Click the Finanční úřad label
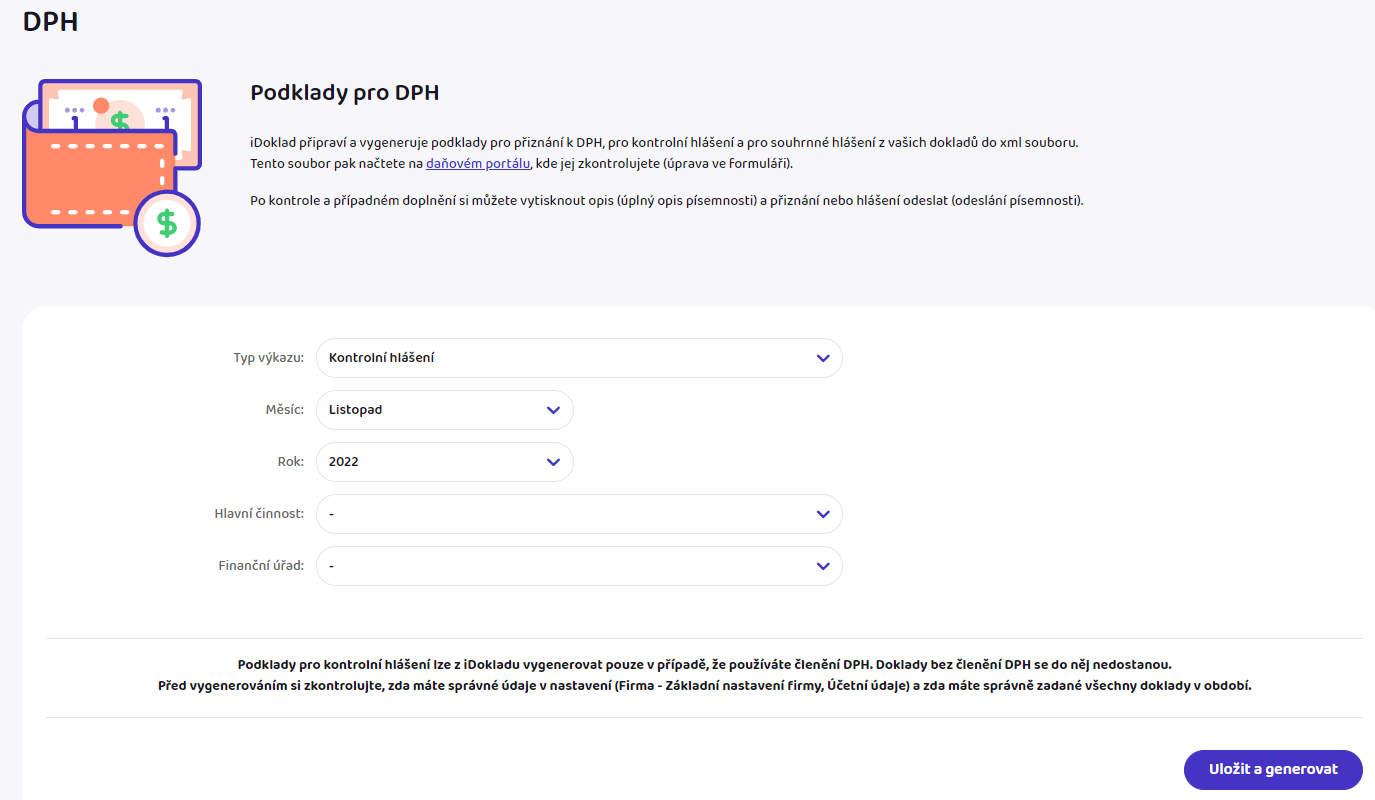Screen dimensions: 1375x800 coord(261,566)
